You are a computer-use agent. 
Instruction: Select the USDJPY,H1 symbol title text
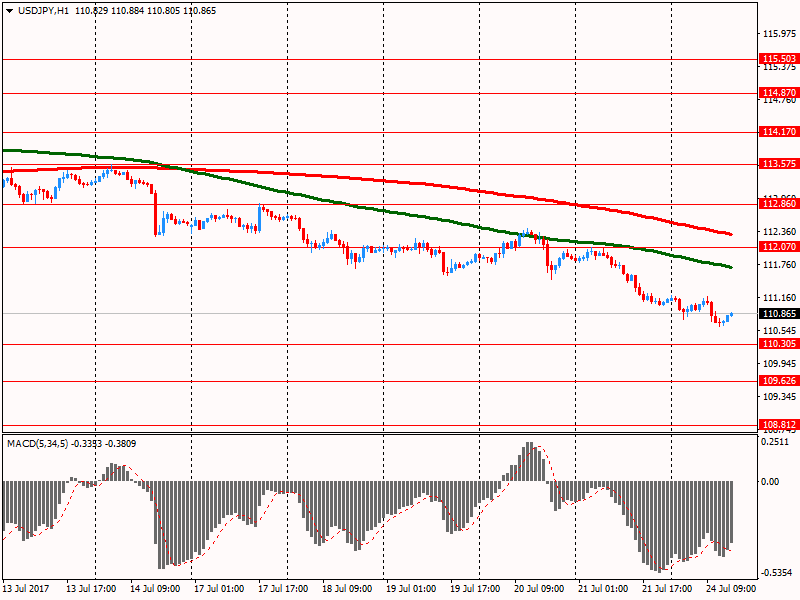point(43,11)
